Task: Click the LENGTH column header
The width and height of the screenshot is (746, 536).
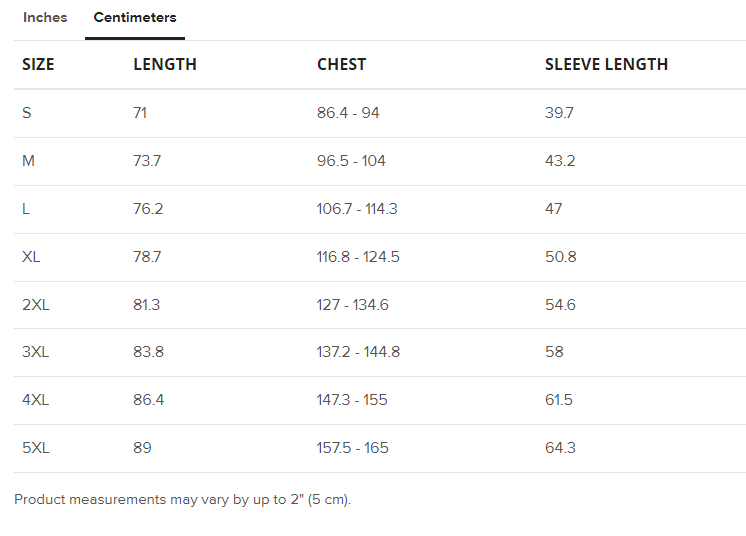Action: (165, 64)
